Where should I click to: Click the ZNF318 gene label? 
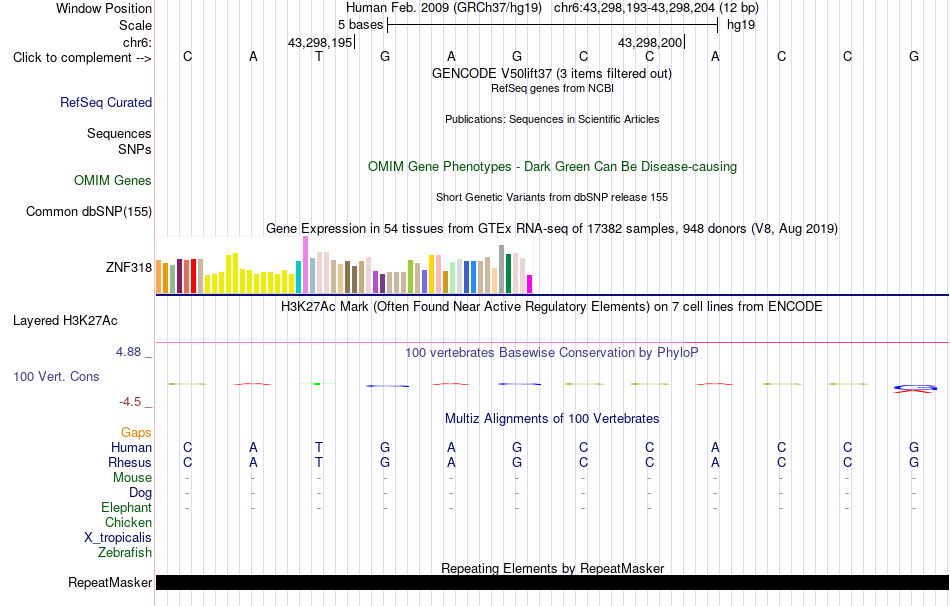[129, 267]
